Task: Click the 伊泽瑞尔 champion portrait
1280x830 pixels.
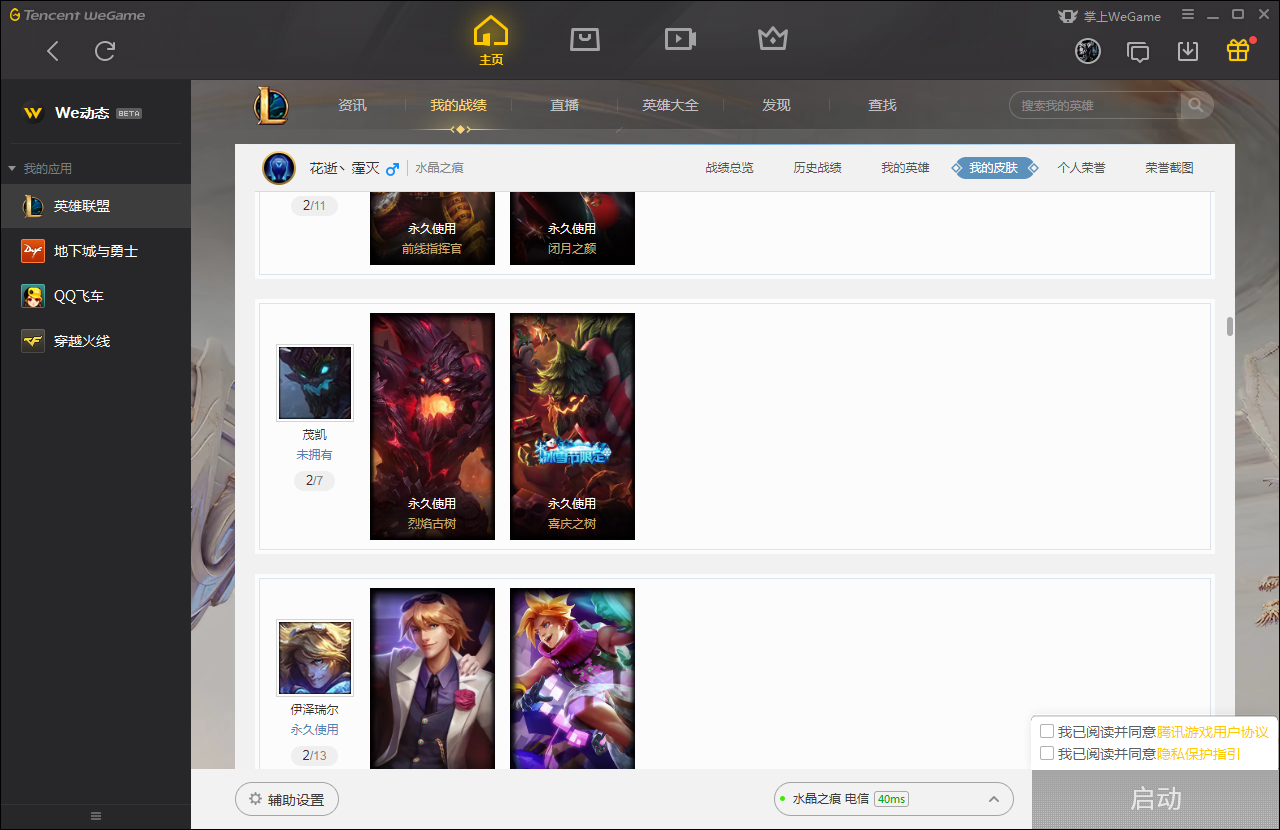Action: point(314,658)
